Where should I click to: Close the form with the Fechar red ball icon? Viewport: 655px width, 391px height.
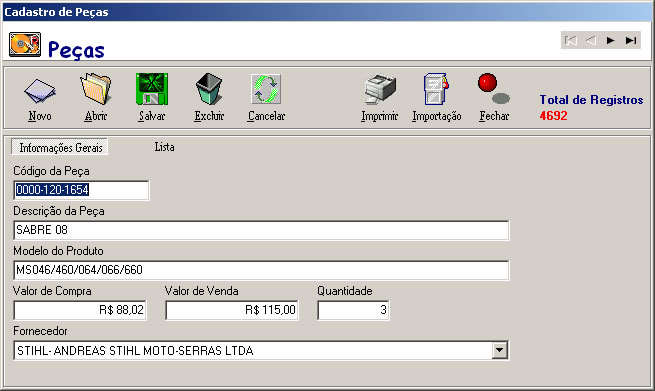click(493, 89)
